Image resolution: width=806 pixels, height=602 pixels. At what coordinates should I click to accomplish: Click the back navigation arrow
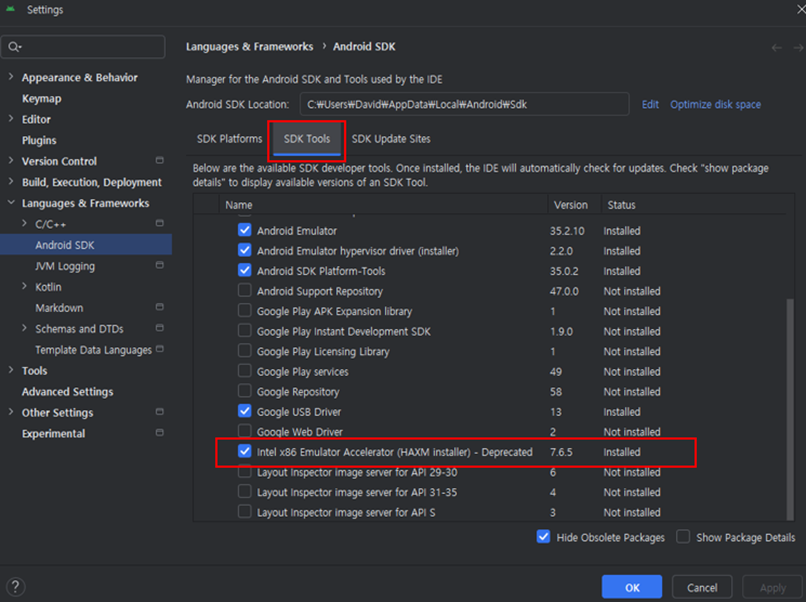[x=775, y=46]
